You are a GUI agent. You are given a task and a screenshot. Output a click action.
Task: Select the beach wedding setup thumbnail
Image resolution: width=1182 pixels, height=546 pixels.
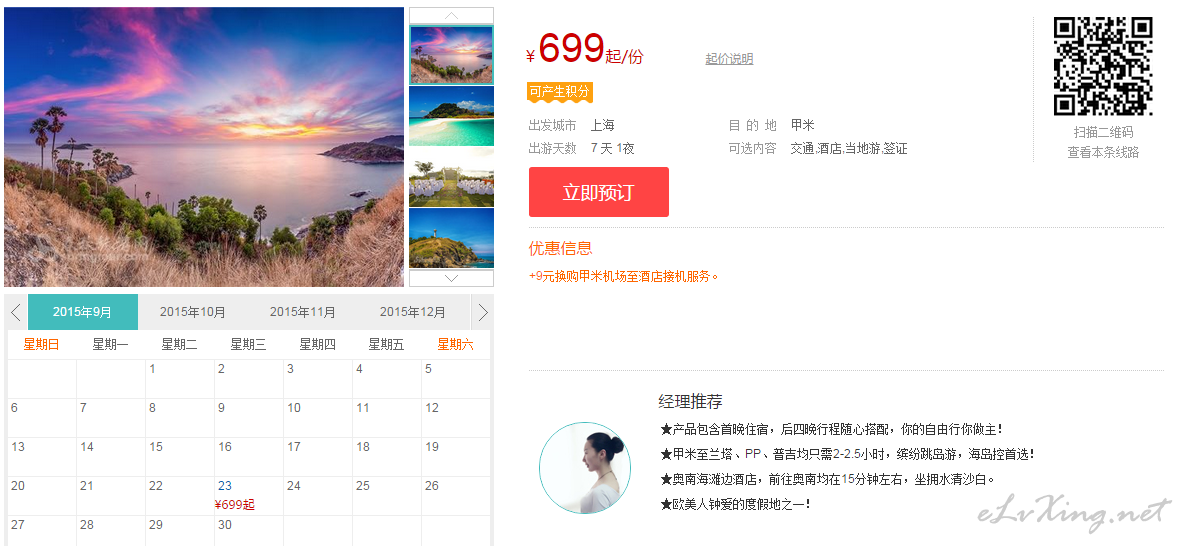[x=452, y=177]
